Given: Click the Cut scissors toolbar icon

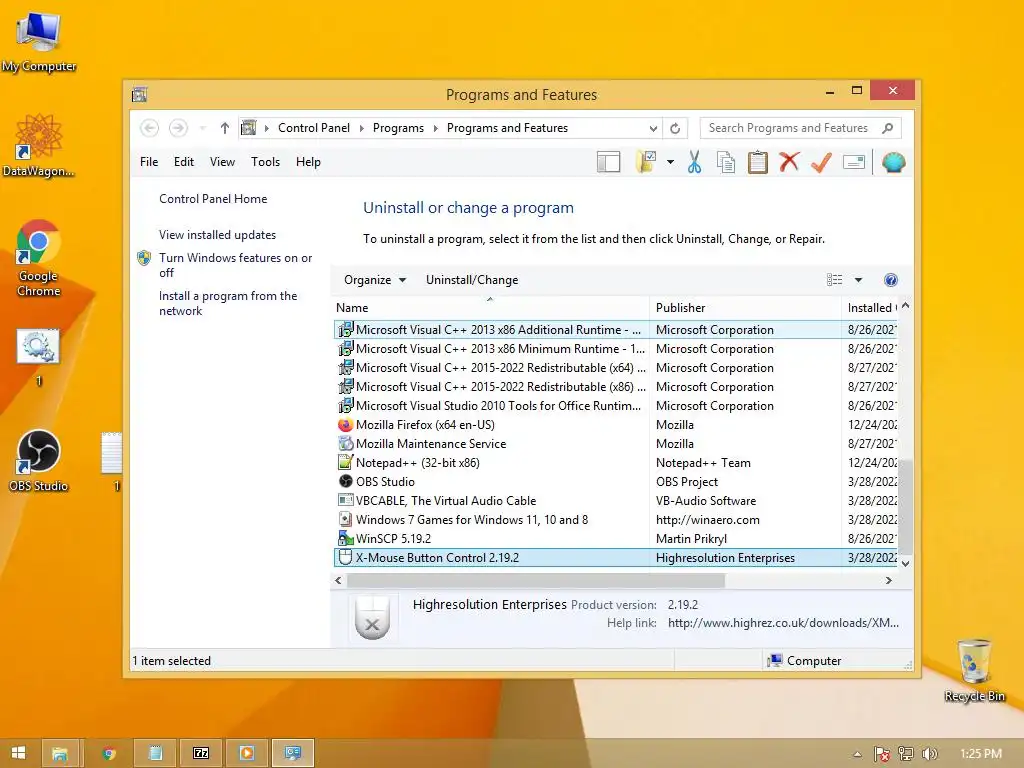Looking at the screenshot, I should point(694,162).
